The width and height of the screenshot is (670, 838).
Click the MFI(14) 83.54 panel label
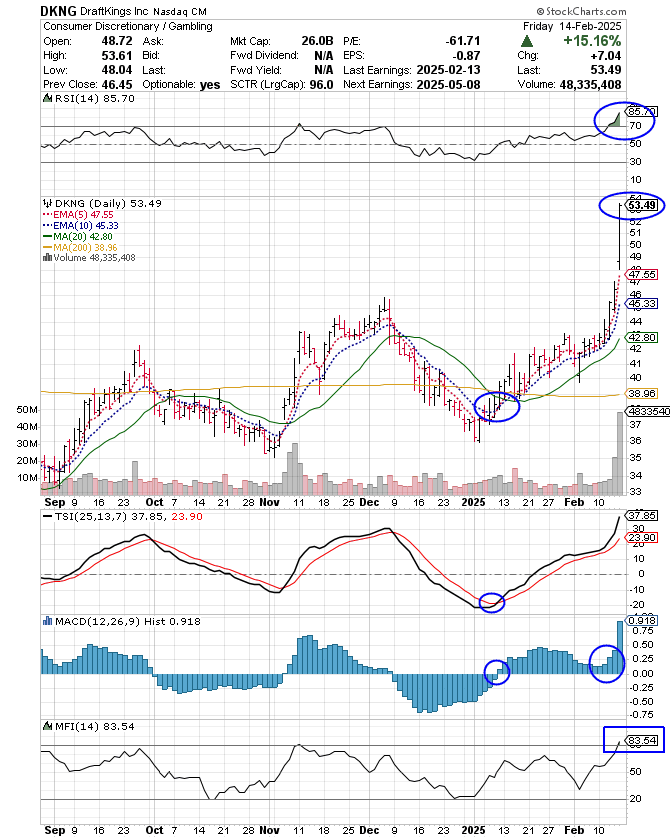[95, 726]
